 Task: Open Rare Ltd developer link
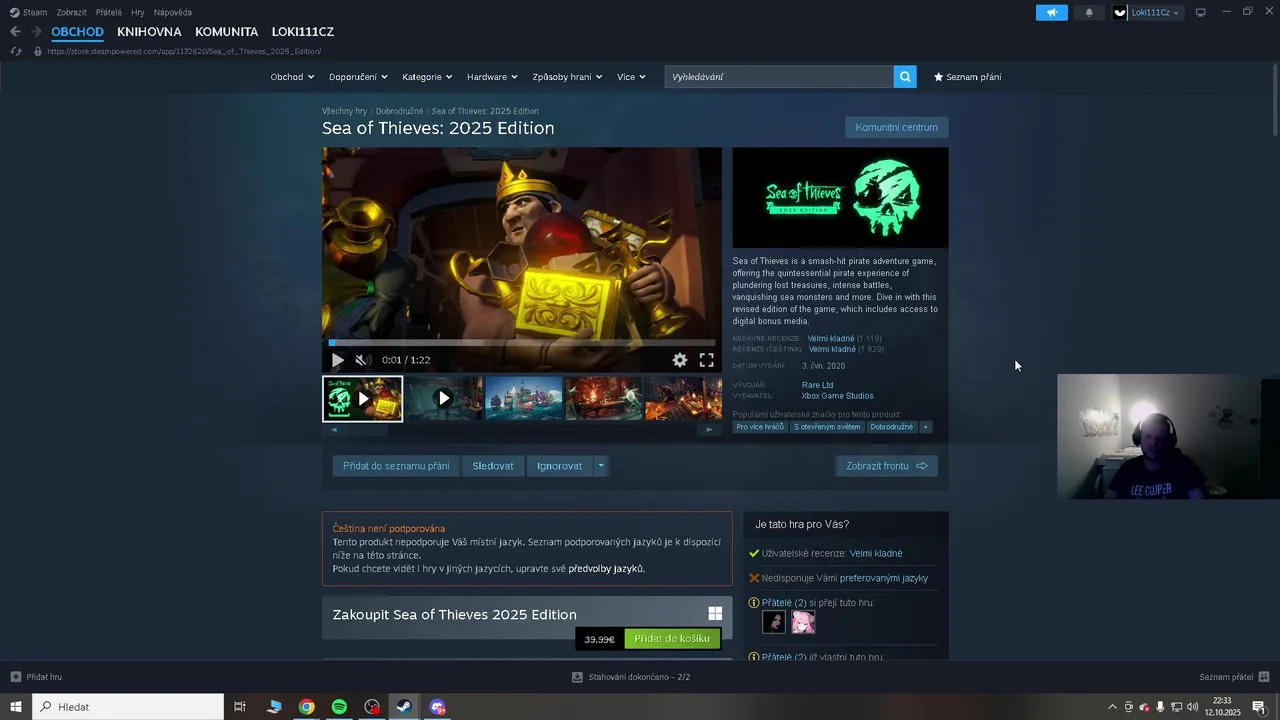pyautogui.click(x=817, y=385)
